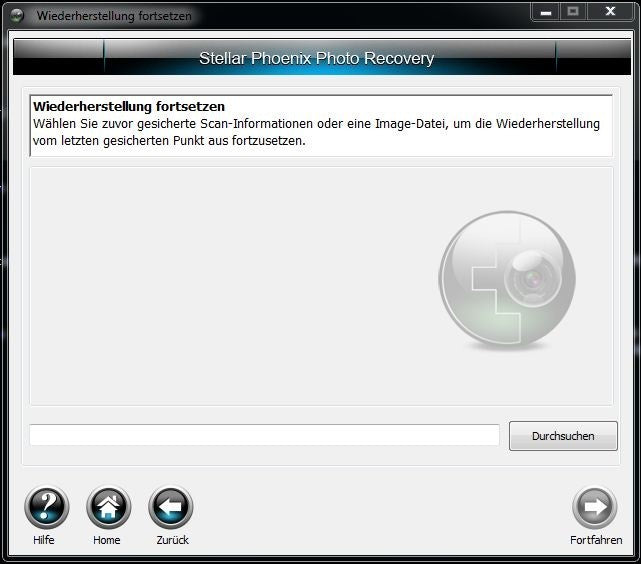The height and width of the screenshot is (564, 641).
Task: Go to the Home screen icon
Action: pos(108,507)
